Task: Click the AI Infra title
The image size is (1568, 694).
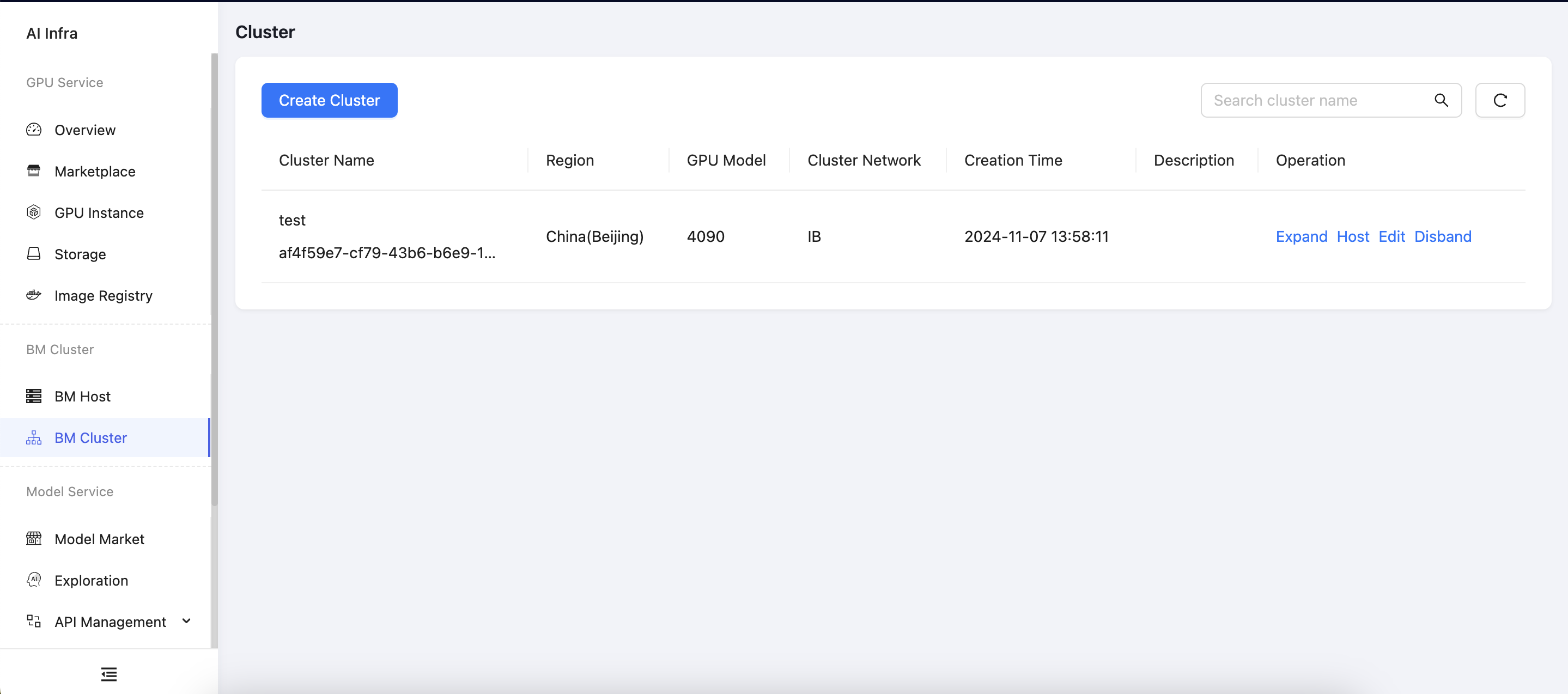Action: click(52, 33)
